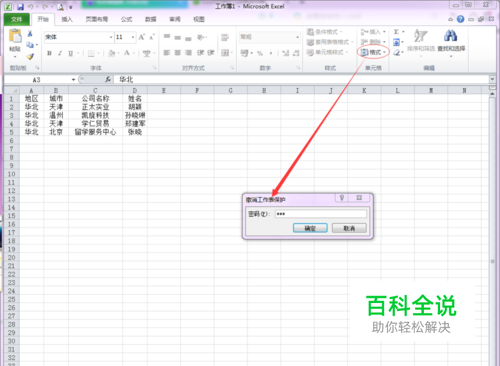This screenshot has height=366, width=500.
Task: Click the Decrease Indent icon
Action: (200, 53)
